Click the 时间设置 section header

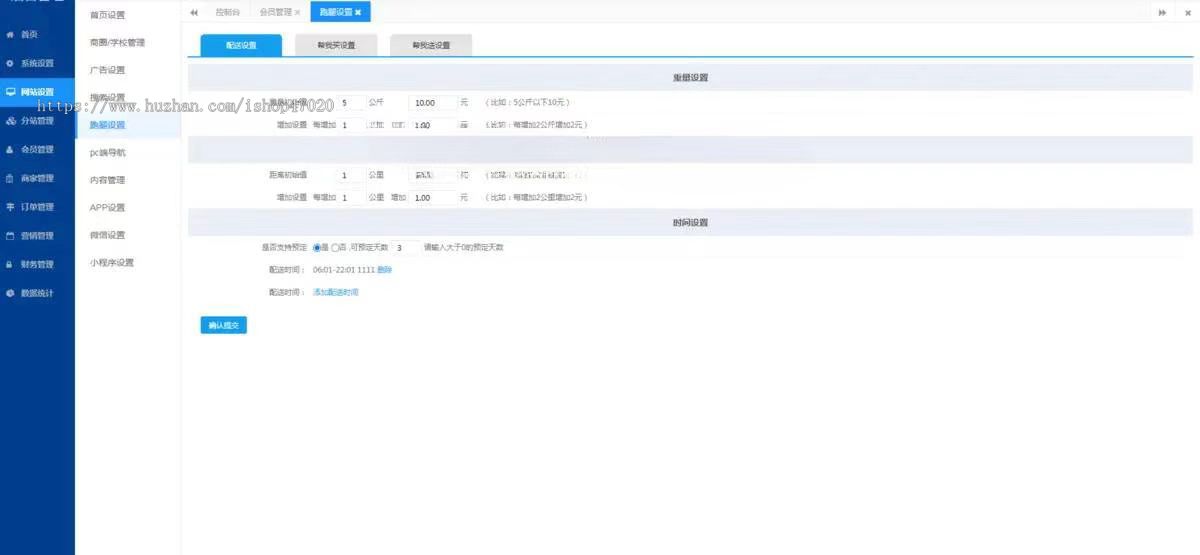691,223
